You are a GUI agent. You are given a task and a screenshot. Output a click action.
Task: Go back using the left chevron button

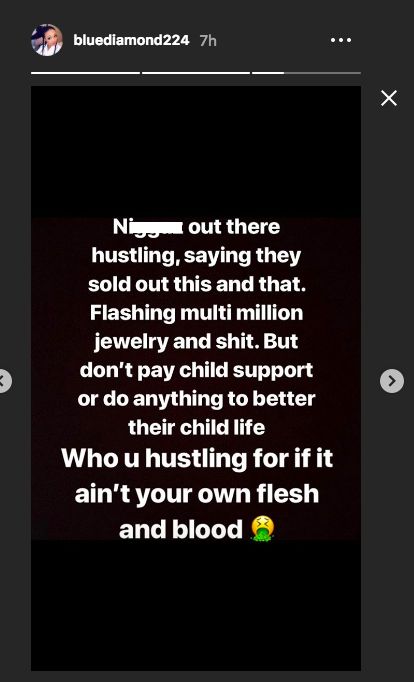4,381
